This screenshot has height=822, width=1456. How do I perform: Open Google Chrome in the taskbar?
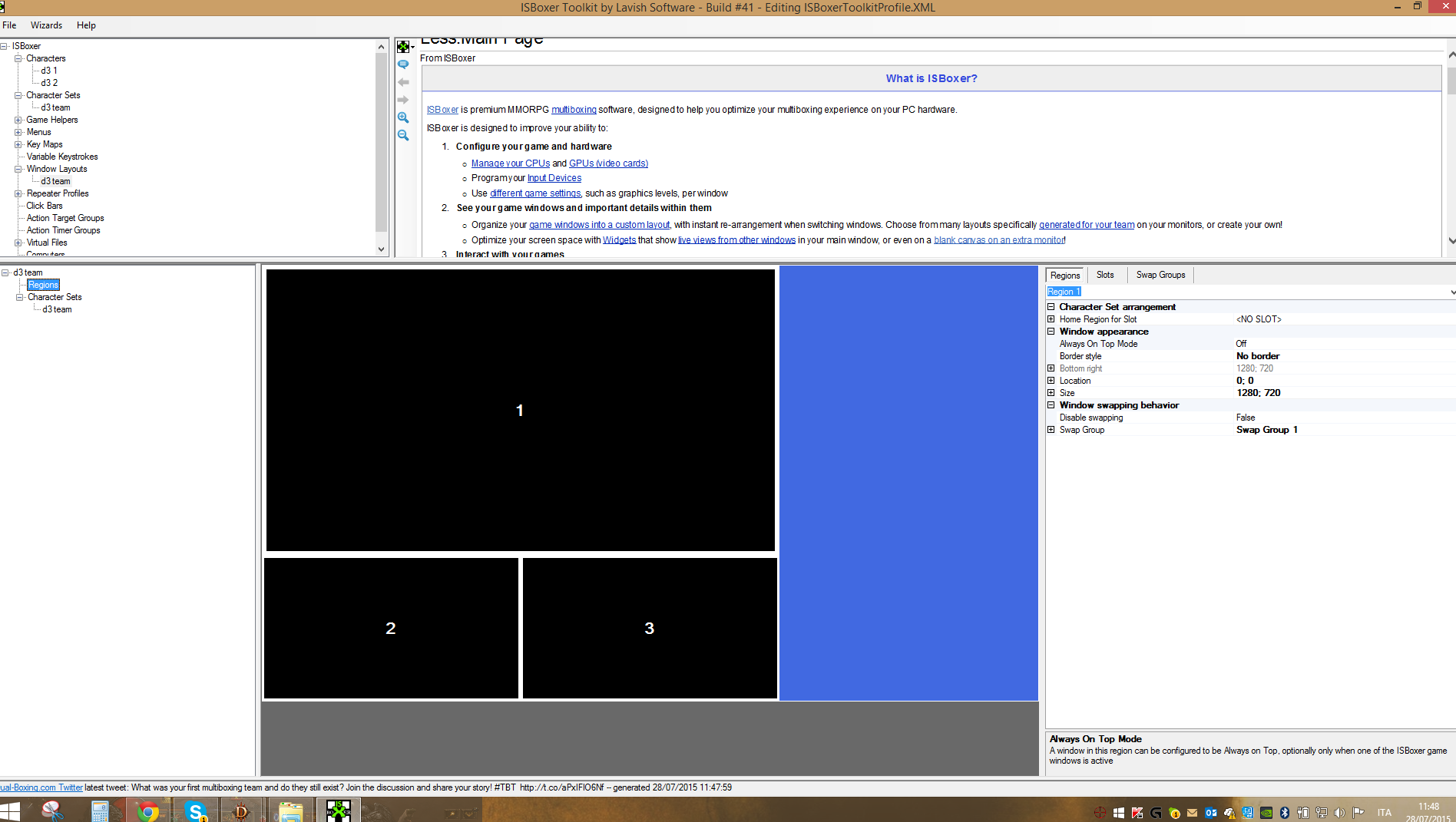tap(147, 810)
